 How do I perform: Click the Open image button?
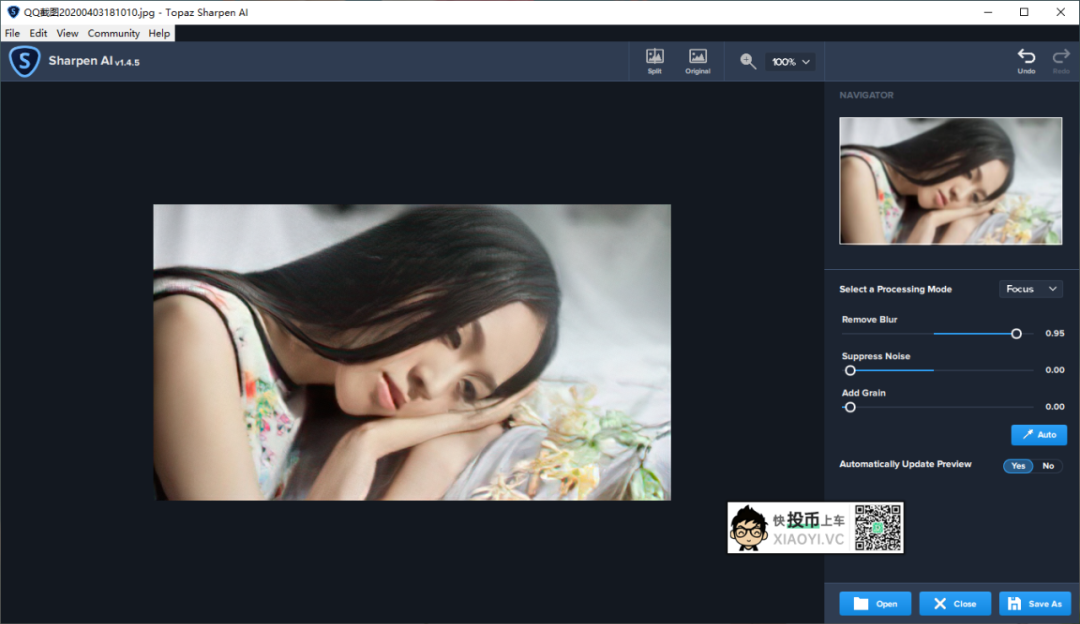point(875,603)
